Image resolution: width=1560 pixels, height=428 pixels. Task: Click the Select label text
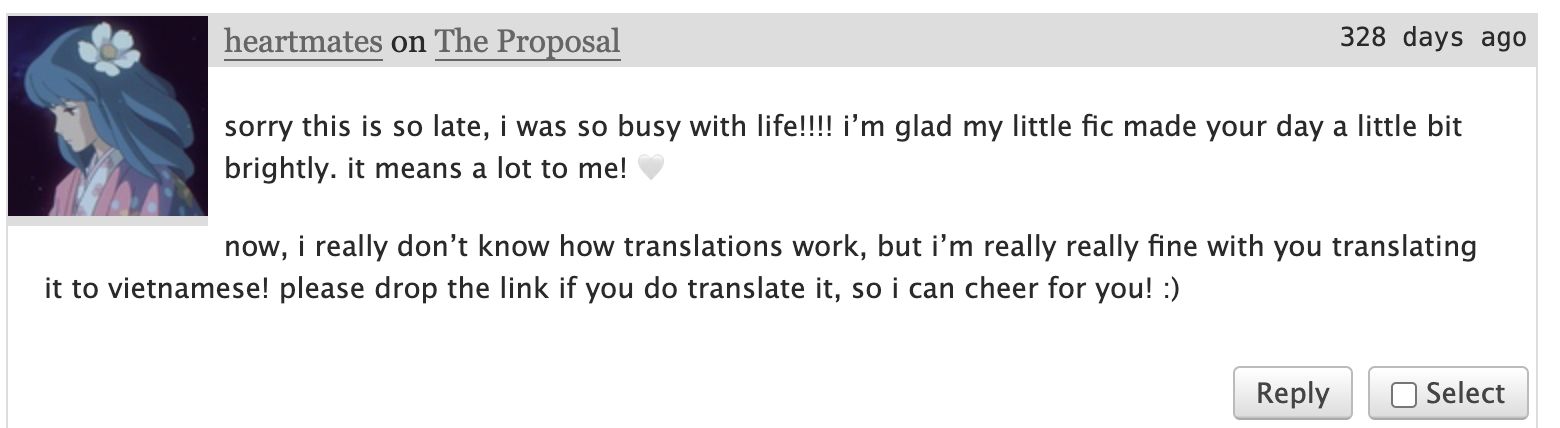[x=1466, y=393]
